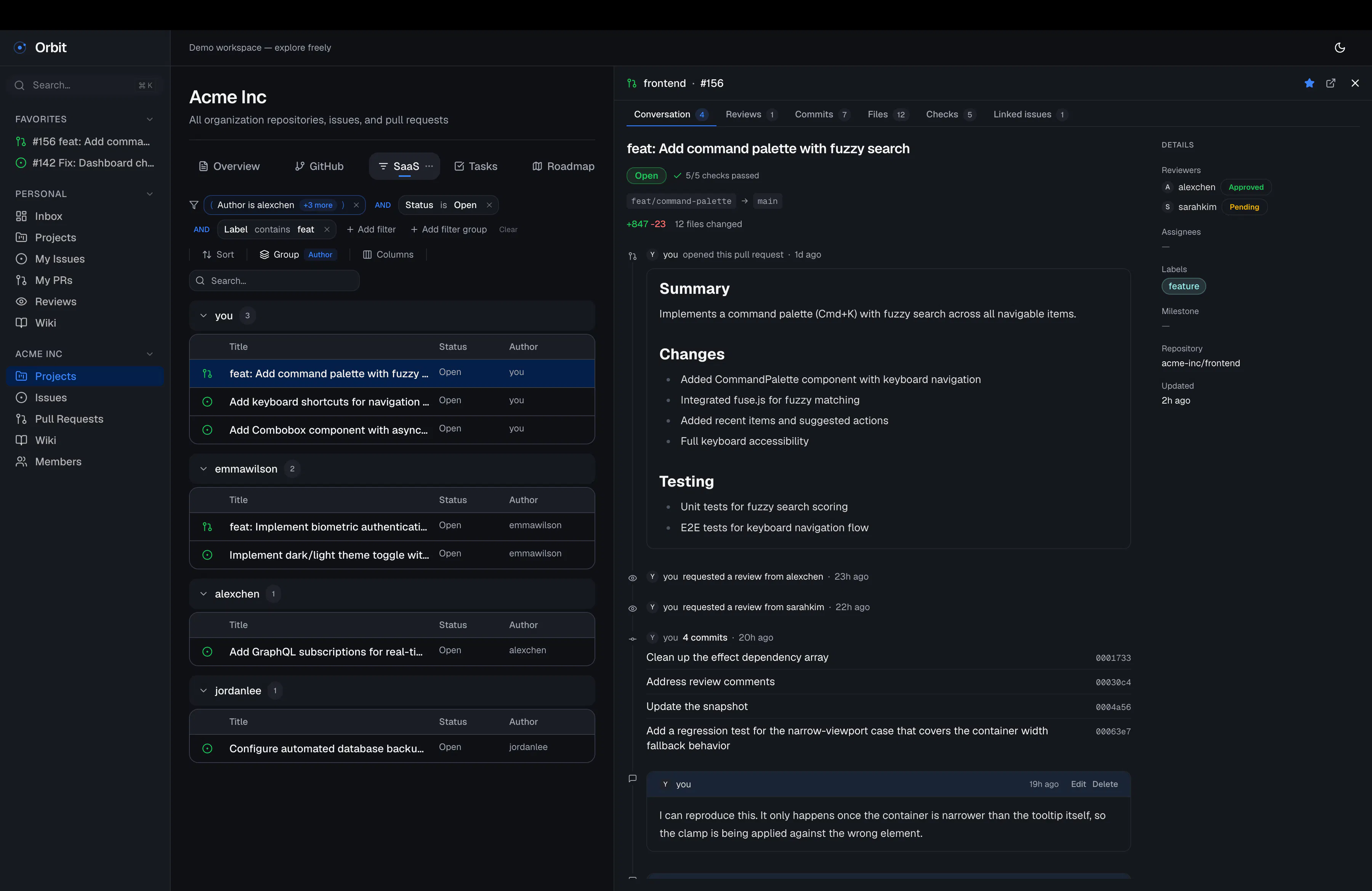Screen dimensions: 1372x891
Task: Collapse the FAVORITES section
Action: pos(150,119)
